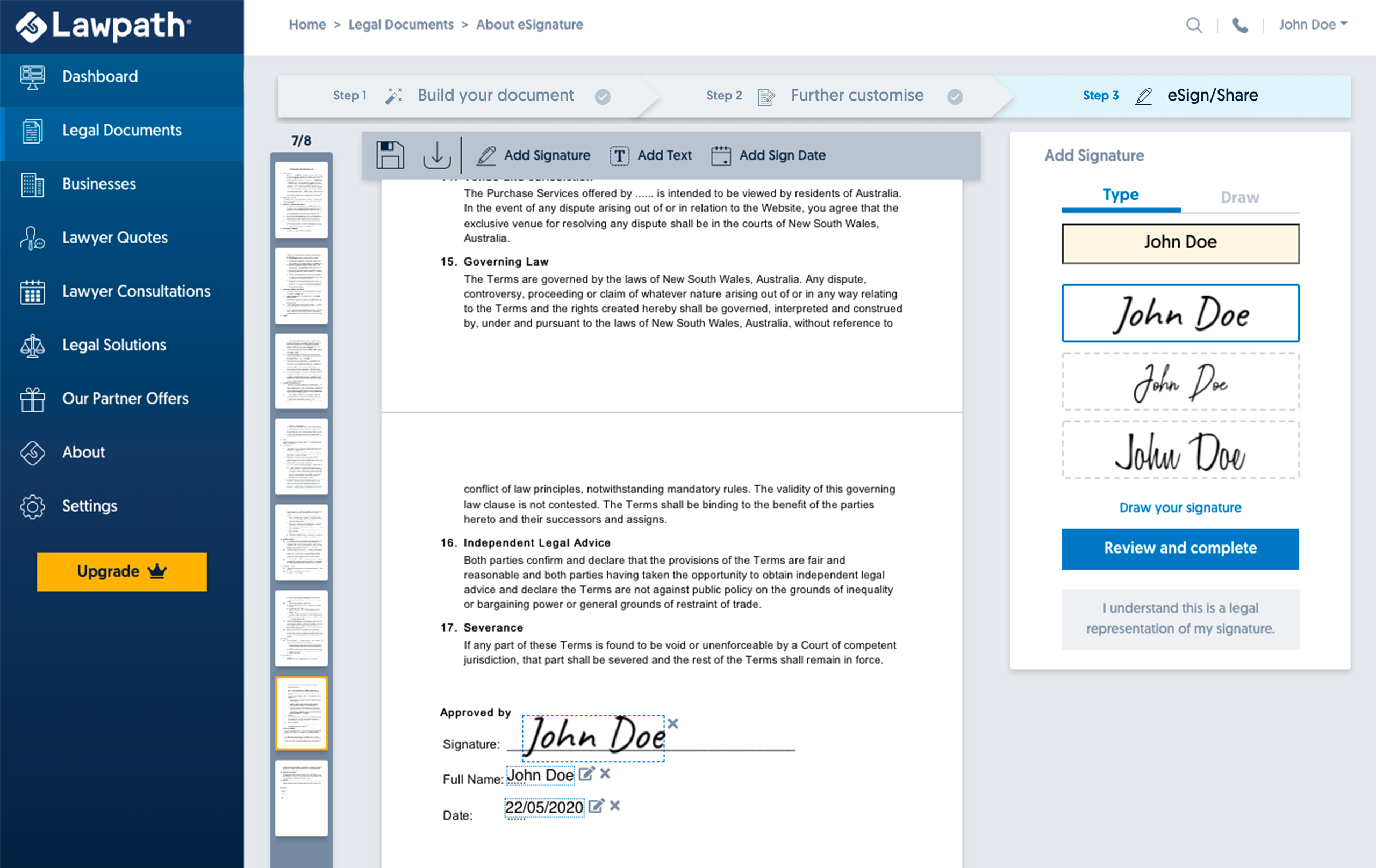Open page 3 thumbnail
The image size is (1376, 868).
(x=301, y=371)
